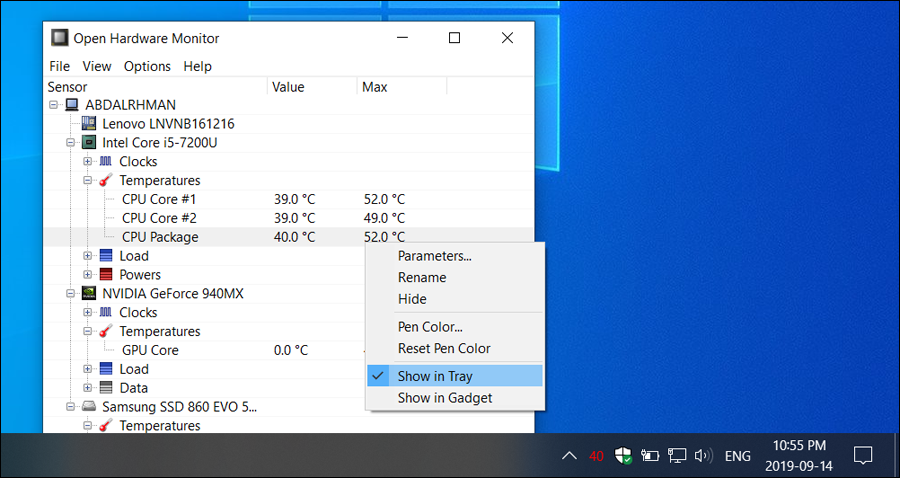Screen dimensions: 900x478
Task: Open the Options menu
Action: [148, 66]
